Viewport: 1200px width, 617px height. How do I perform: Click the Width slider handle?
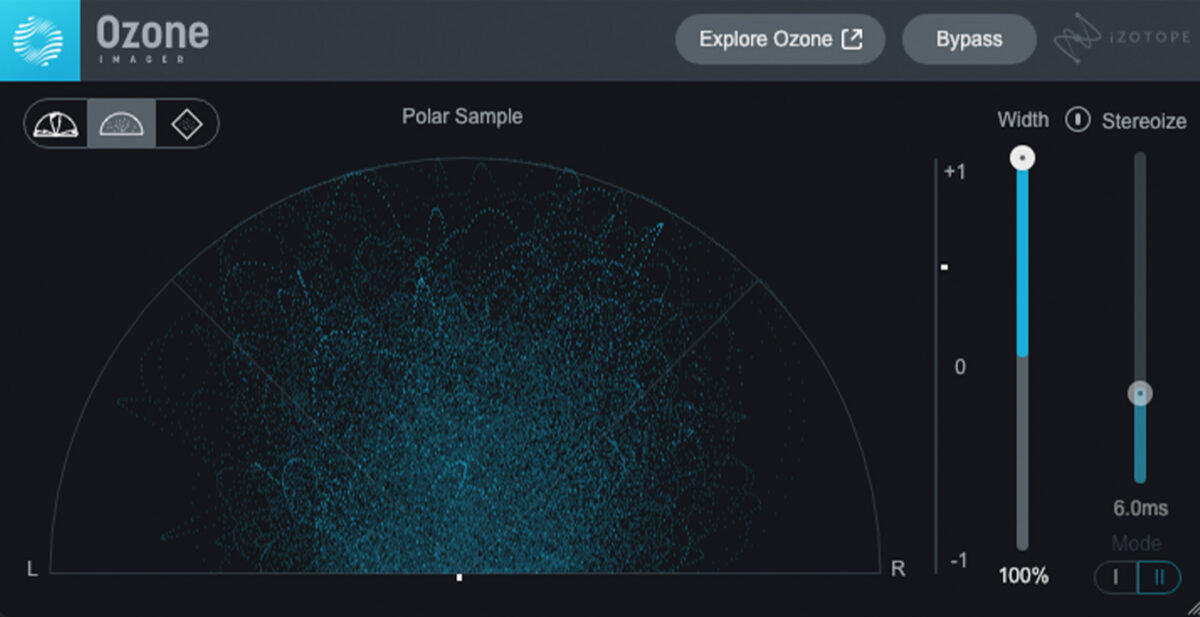(1022, 158)
